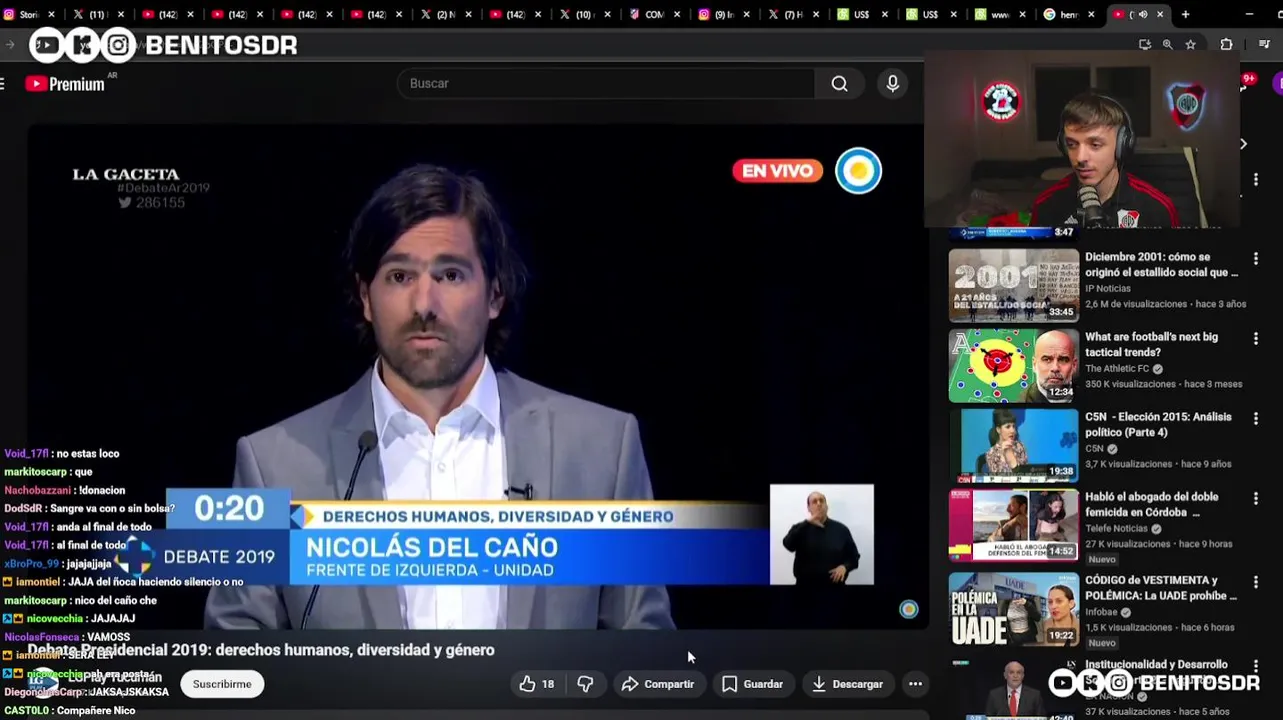Viewport: 1283px width, 720px height.
Task: Open title CÓDIGO de VESTIMENTA y POLÉMICA
Action: click(x=1161, y=588)
